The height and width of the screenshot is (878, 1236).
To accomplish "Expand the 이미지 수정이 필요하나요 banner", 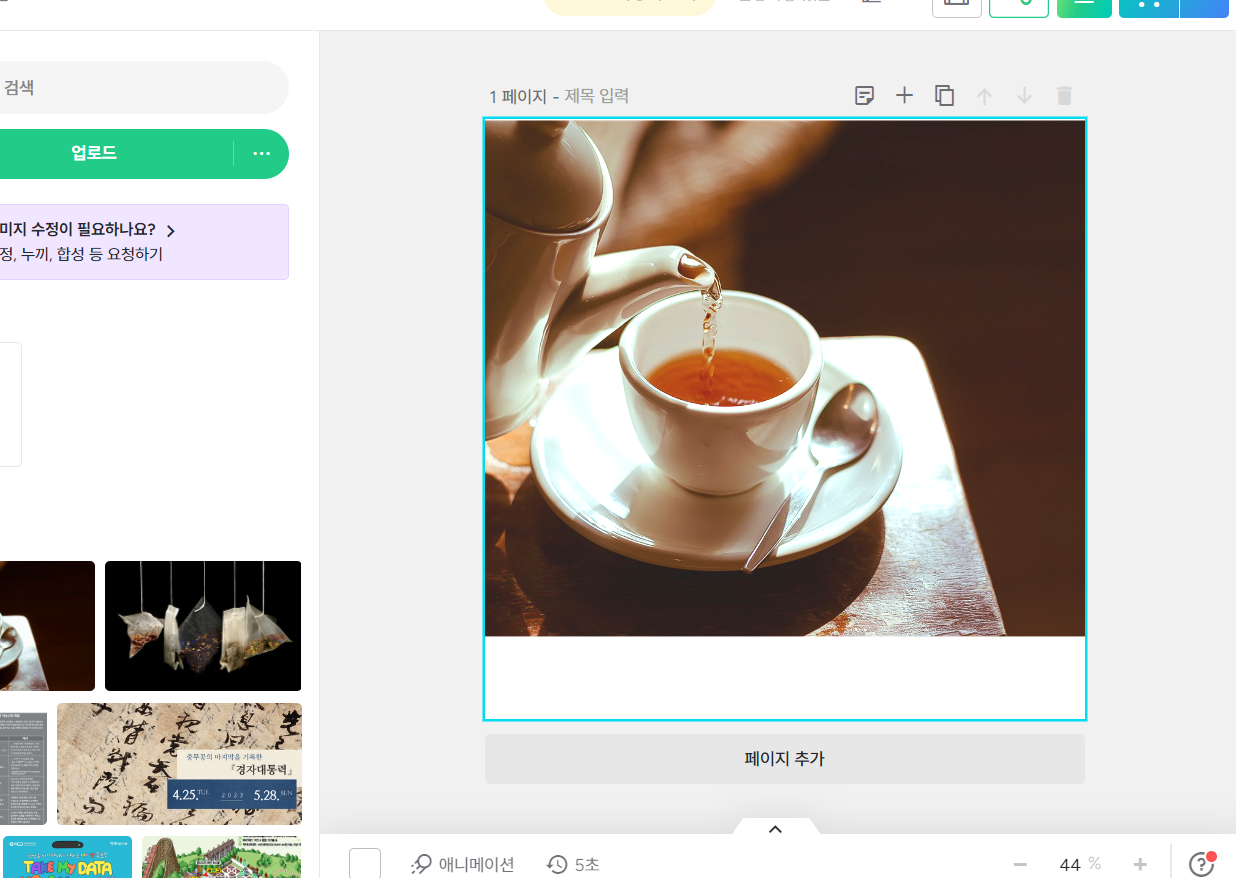I will tap(170, 230).
